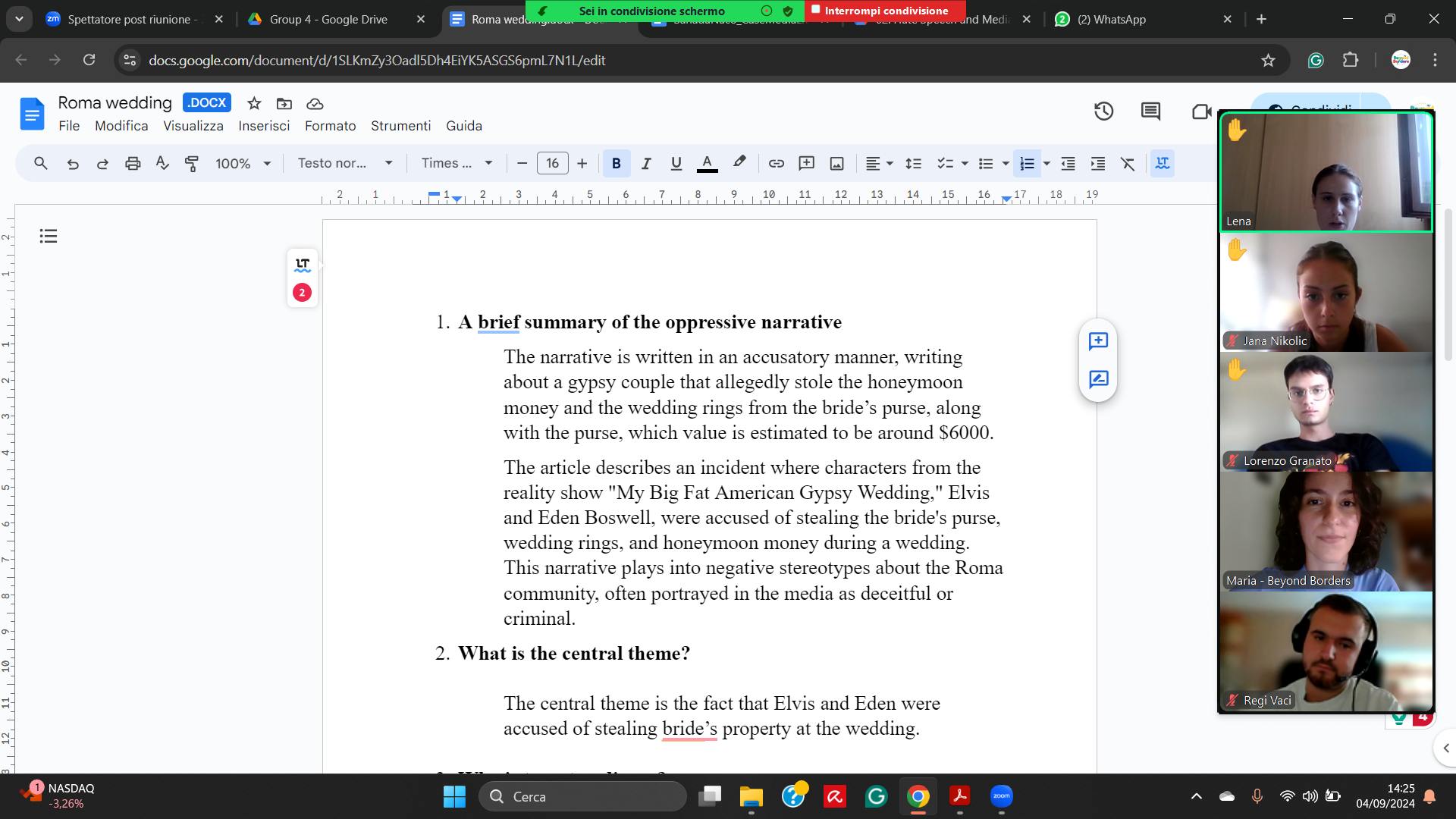Choose the highlight color
This screenshot has height=819, width=1456.
[739, 163]
